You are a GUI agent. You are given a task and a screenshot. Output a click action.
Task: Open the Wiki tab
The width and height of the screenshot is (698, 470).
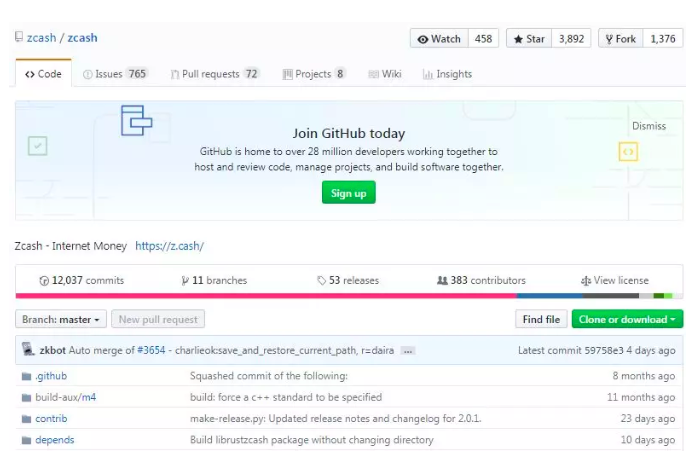coord(385,74)
